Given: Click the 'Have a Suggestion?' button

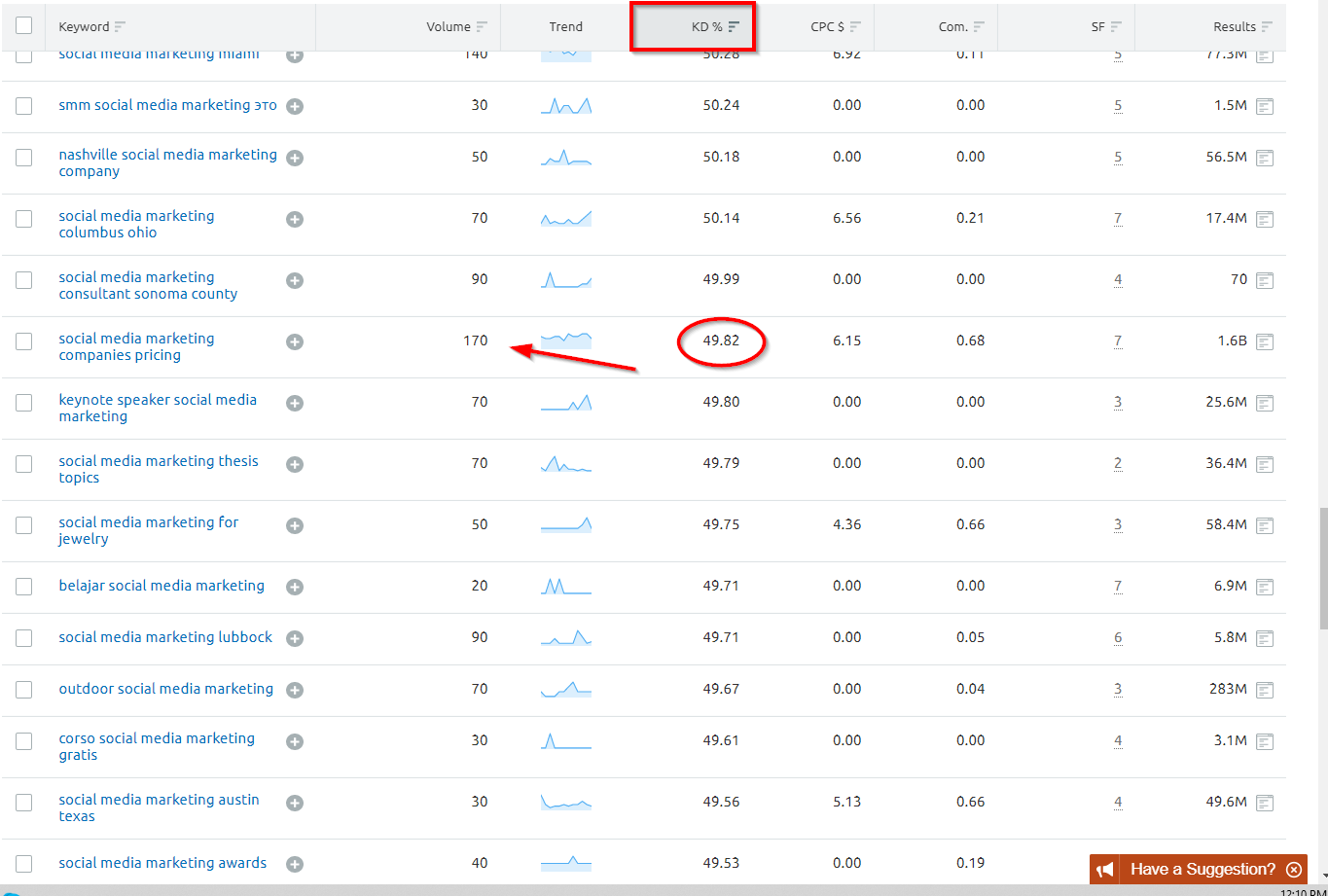Looking at the screenshot, I should 1199,870.
